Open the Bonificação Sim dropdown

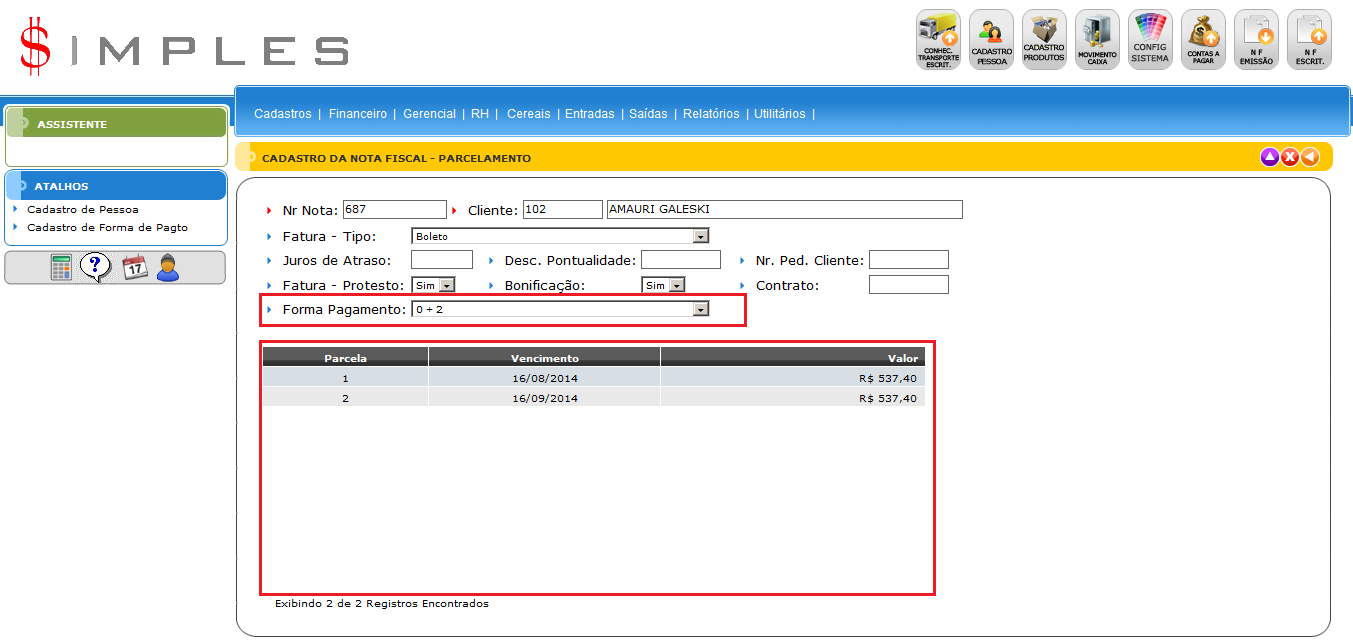click(x=677, y=285)
